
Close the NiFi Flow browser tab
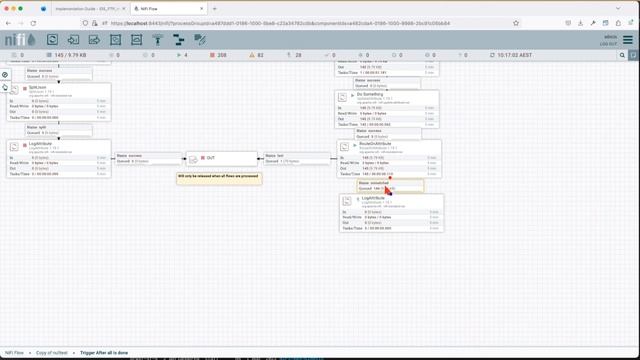pyautogui.click(x=201, y=9)
